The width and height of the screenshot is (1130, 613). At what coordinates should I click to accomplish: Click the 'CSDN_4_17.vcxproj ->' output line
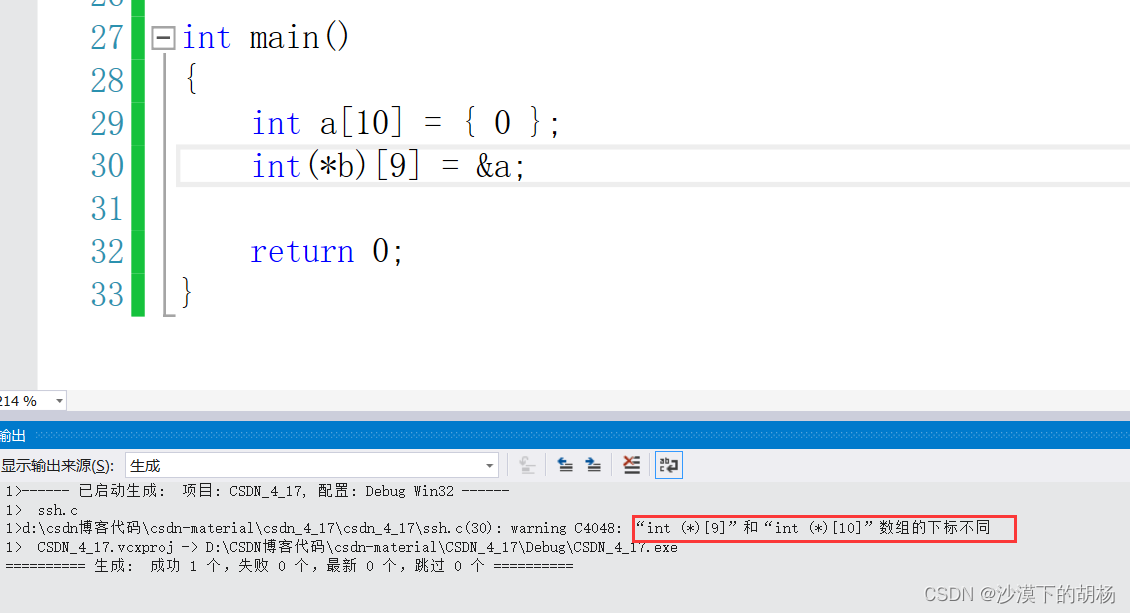[342, 547]
